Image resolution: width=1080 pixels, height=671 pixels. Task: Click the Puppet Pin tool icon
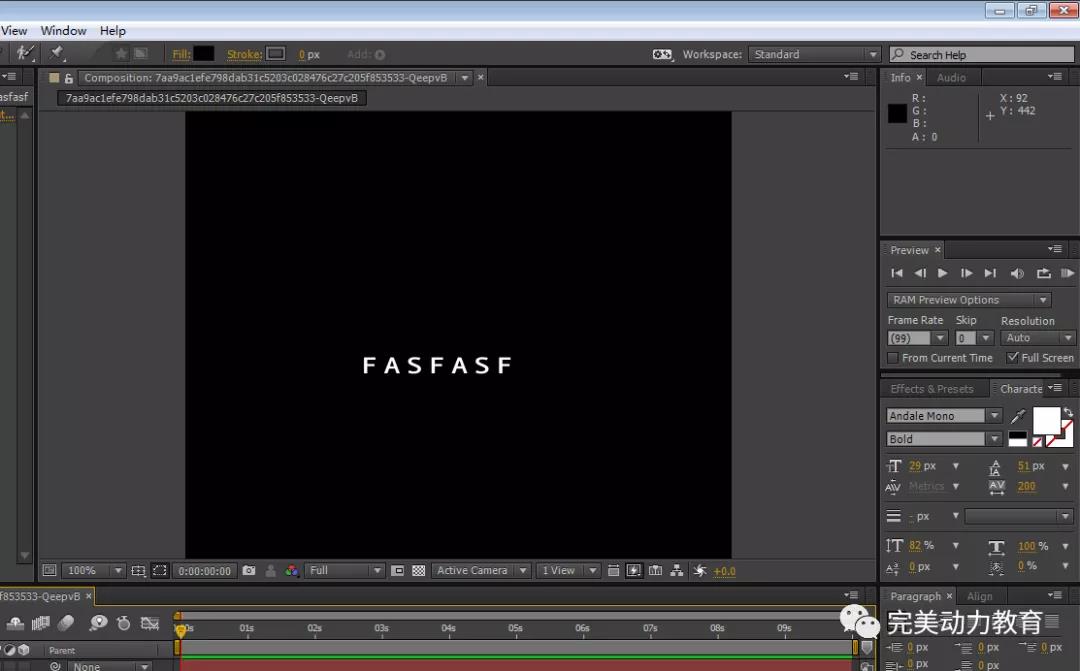click(56, 53)
